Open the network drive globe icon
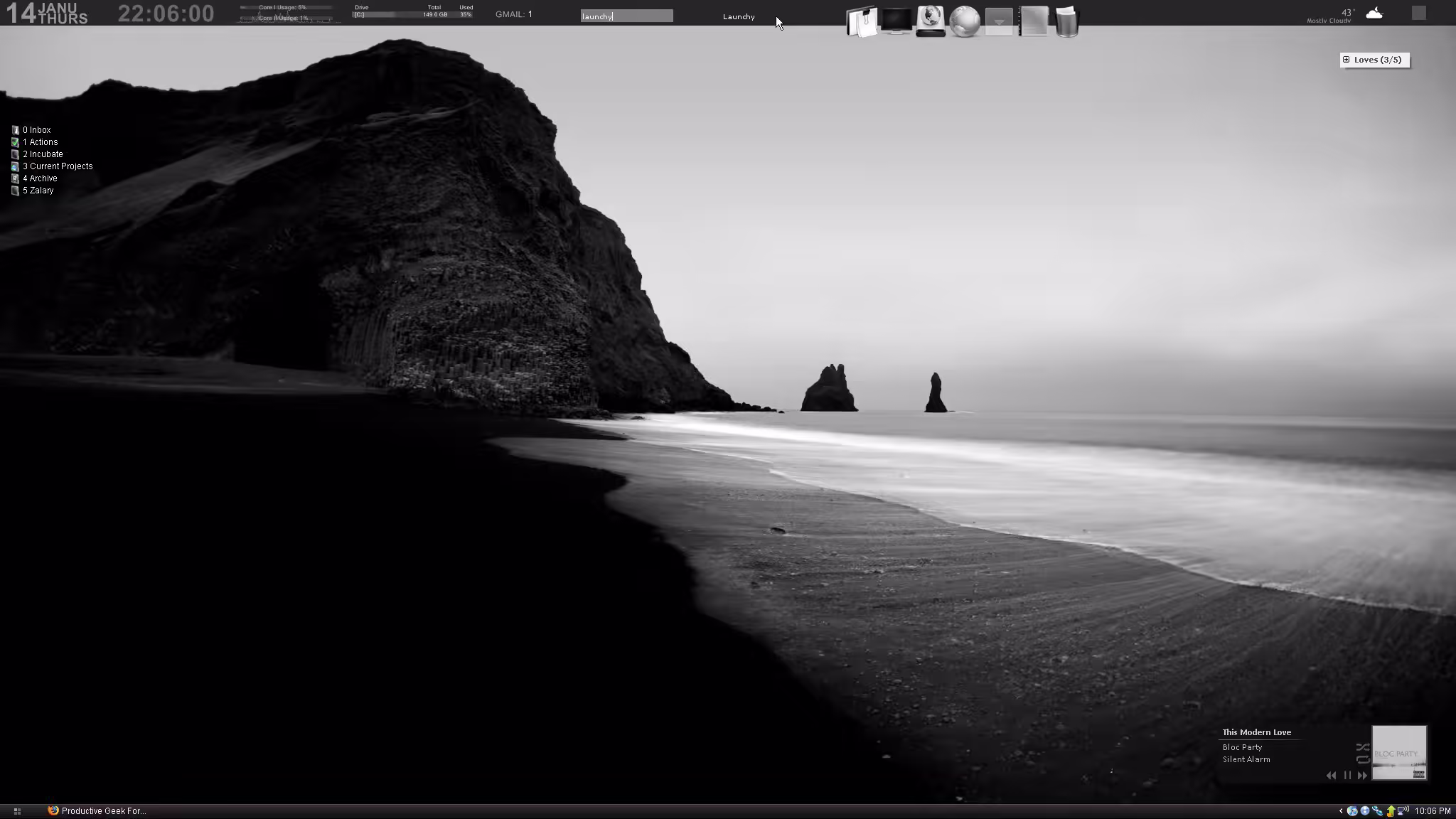This screenshot has height=819, width=1456. (x=931, y=21)
